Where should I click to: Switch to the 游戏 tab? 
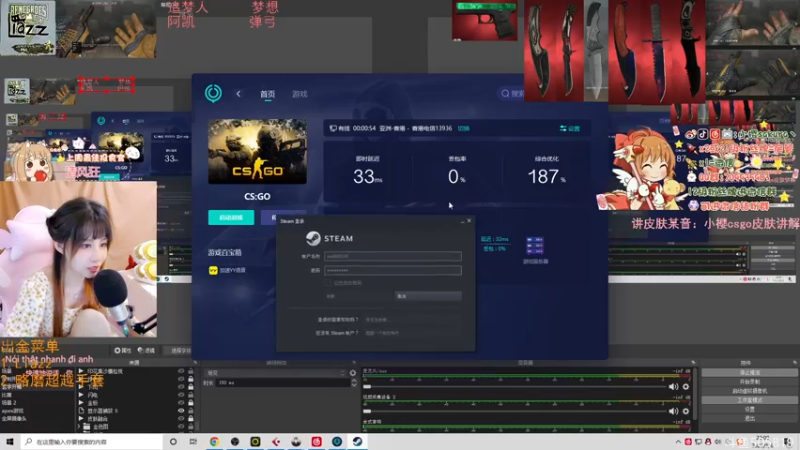(x=299, y=94)
